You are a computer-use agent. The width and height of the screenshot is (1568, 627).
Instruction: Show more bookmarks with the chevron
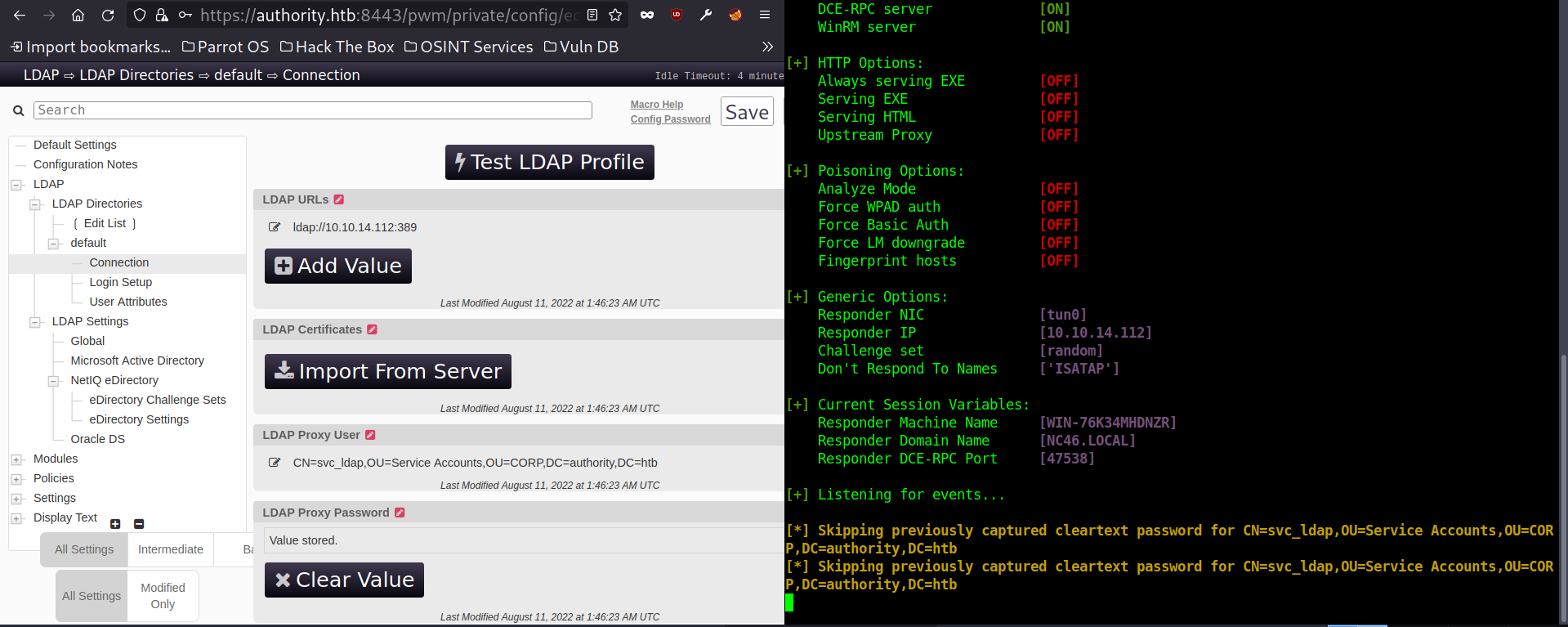point(767,47)
